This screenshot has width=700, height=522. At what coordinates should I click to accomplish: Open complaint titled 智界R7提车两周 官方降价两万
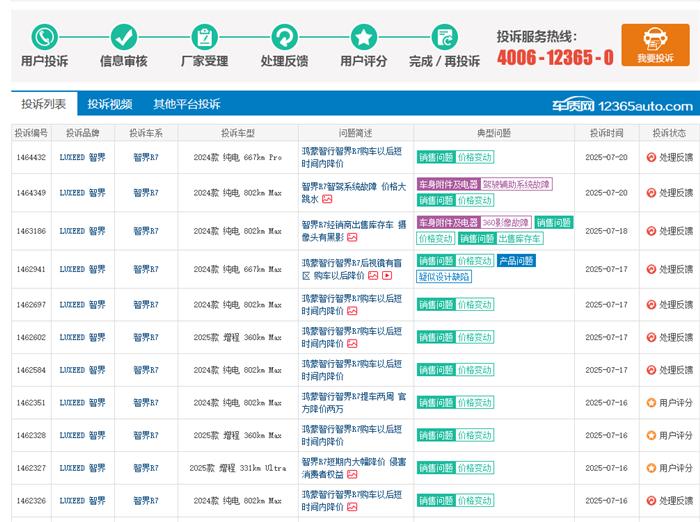353,403
